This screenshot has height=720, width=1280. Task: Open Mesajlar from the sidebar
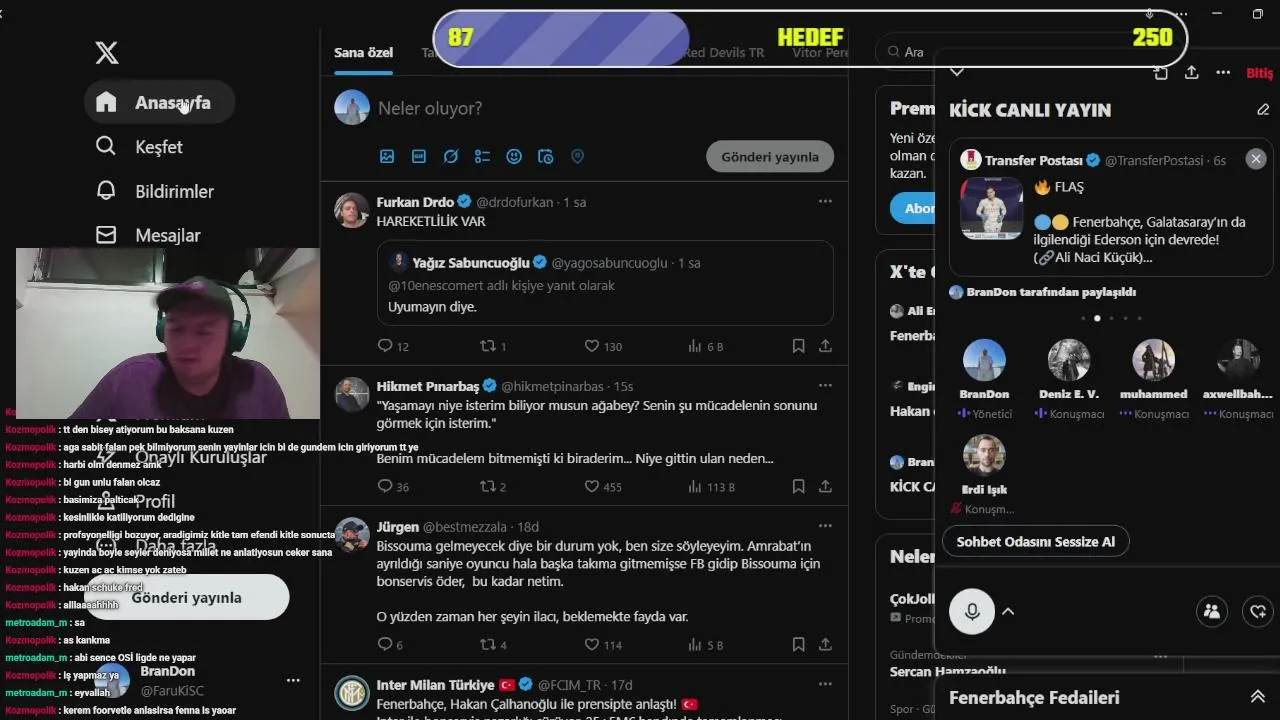point(148,235)
